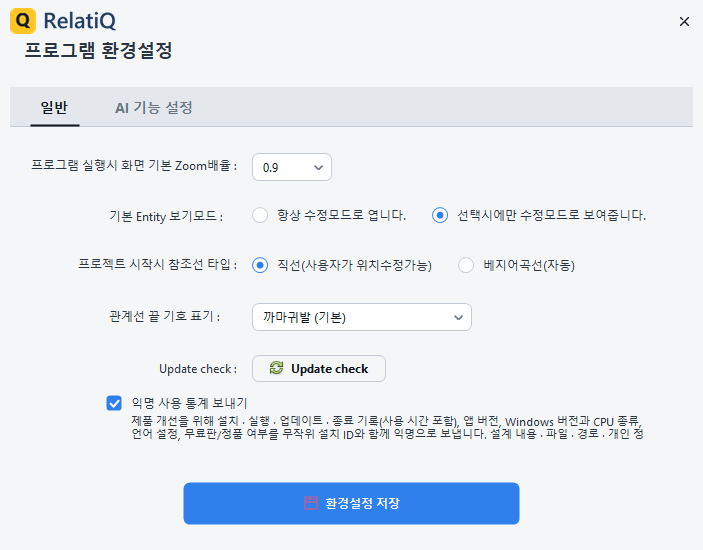Screen dimensions: 703x550
Task: Open the AI 기능 설정 tab
Action: click(x=154, y=108)
